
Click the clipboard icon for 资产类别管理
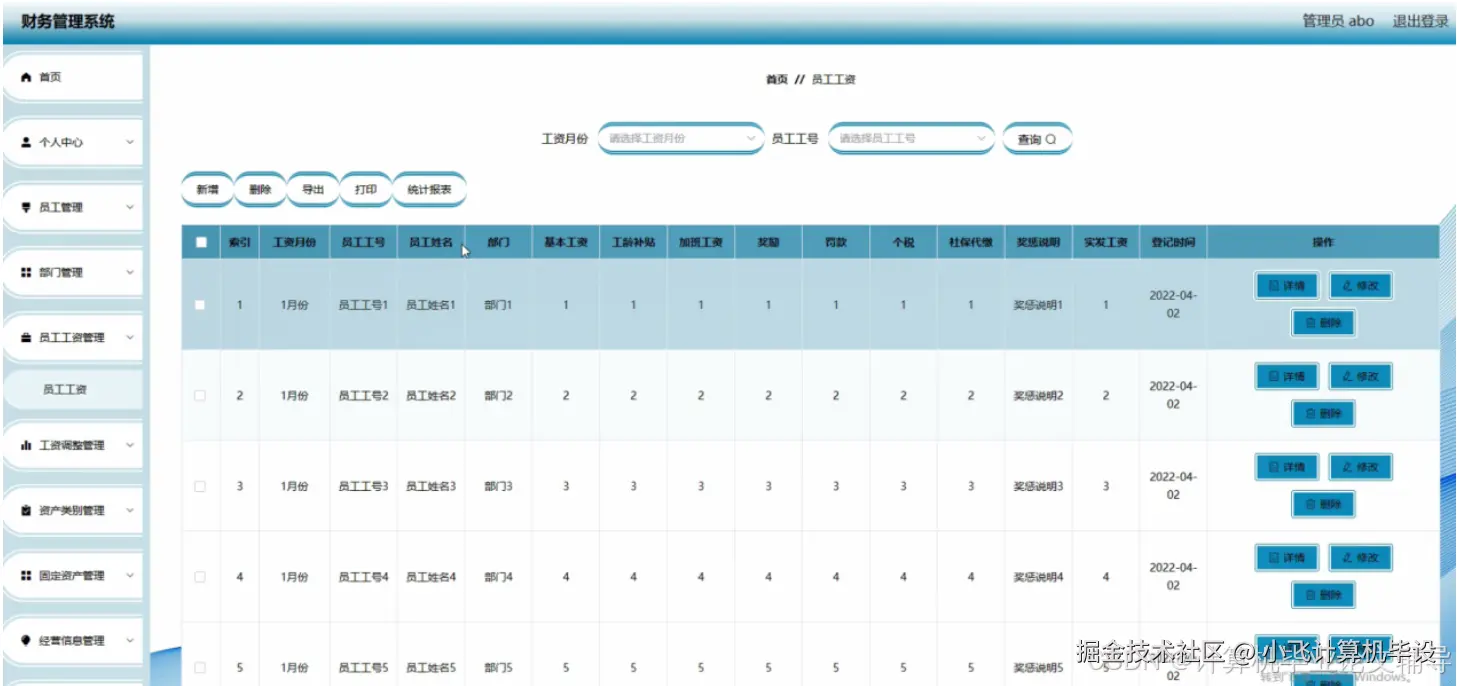27,510
